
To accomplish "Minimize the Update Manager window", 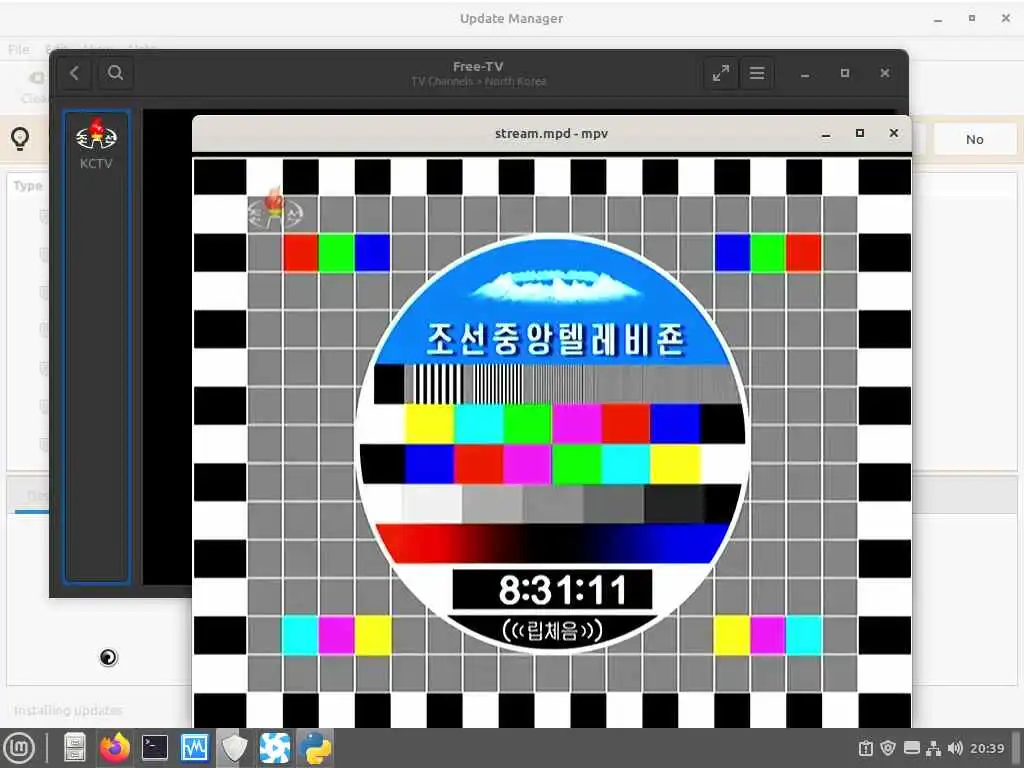I will 938,19.
